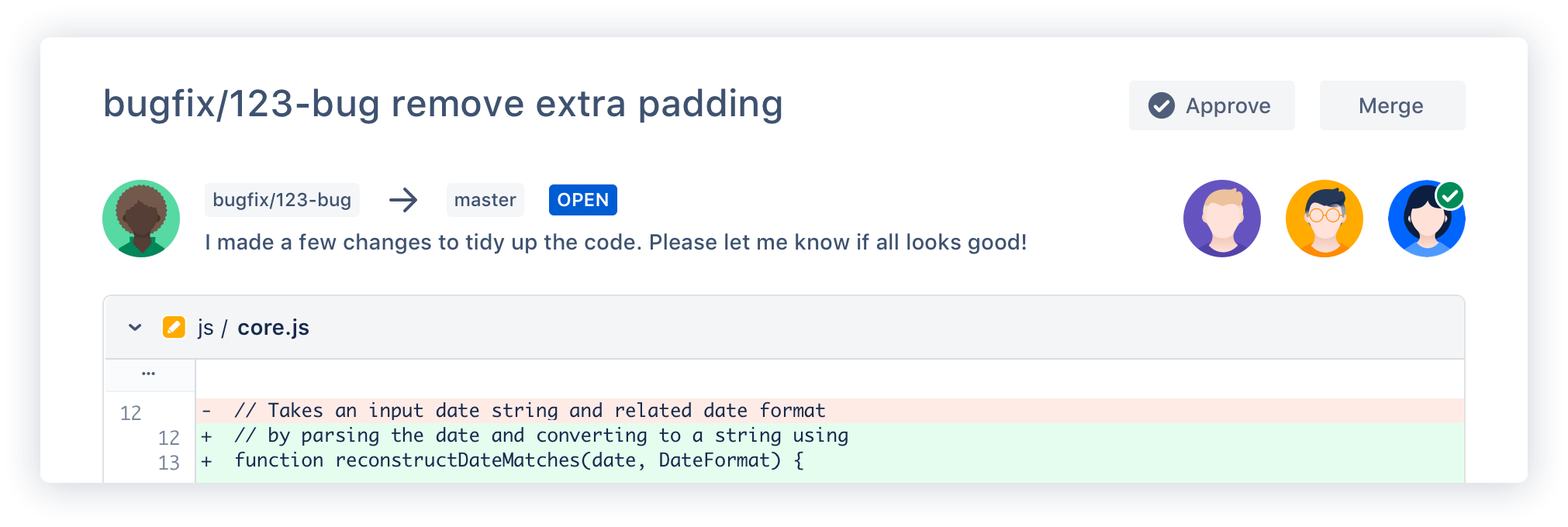Screen dimensions: 1568x527
Task: Click the master target branch label
Action: (485, 200)
